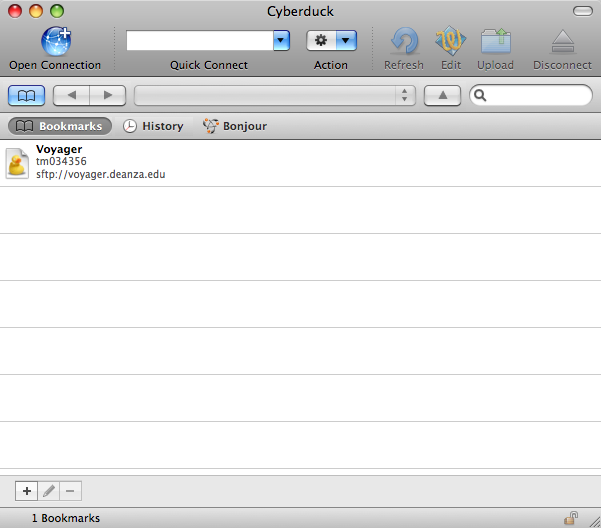Click the Action gear button
The width and height of the screenshot is (601, 528).
321,40
